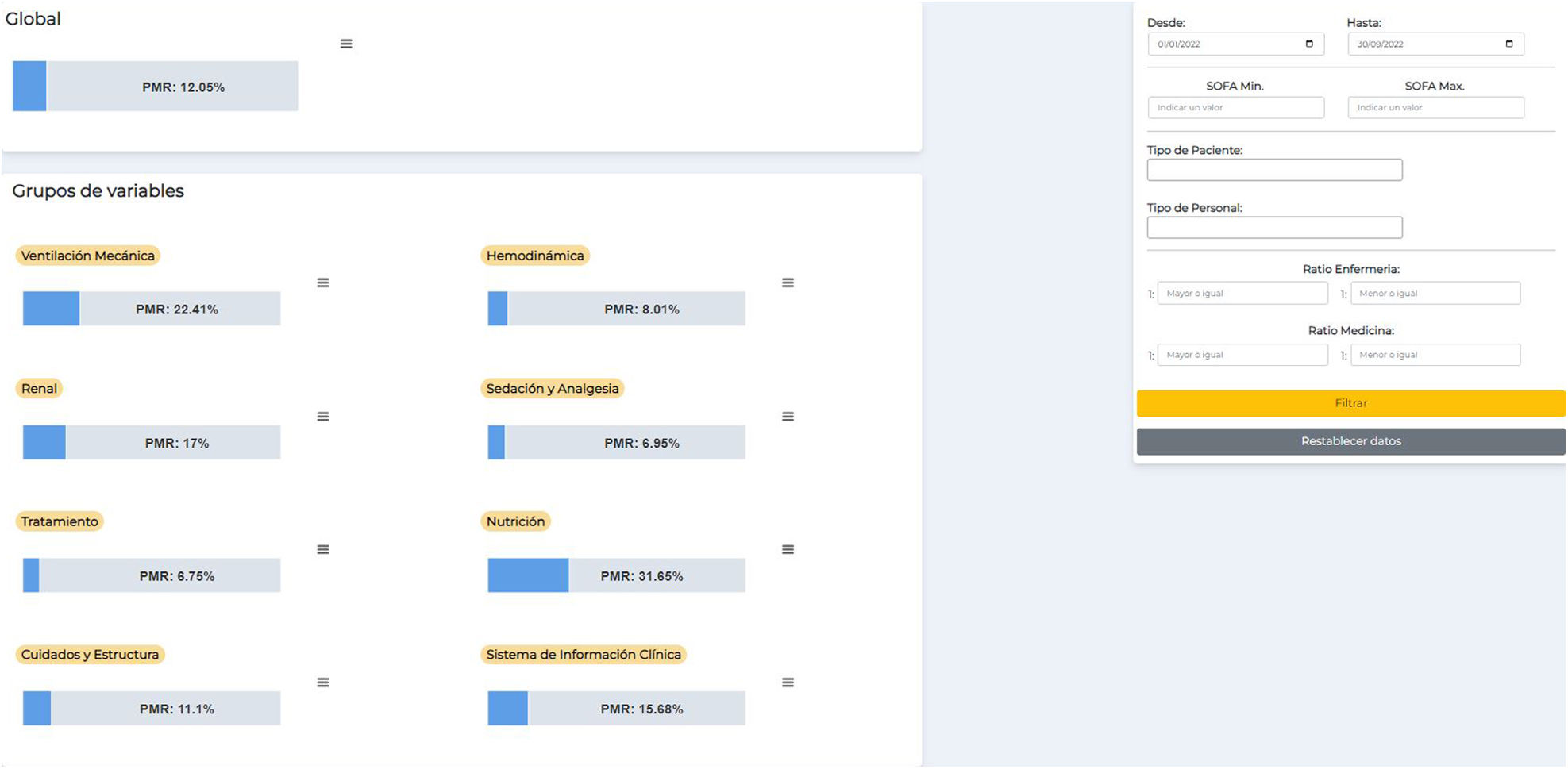Screen dimensions: 1568x769
Task: Open the Tipo de Paciente selector
Action: pyautogui.click(x=1274, y=170)
